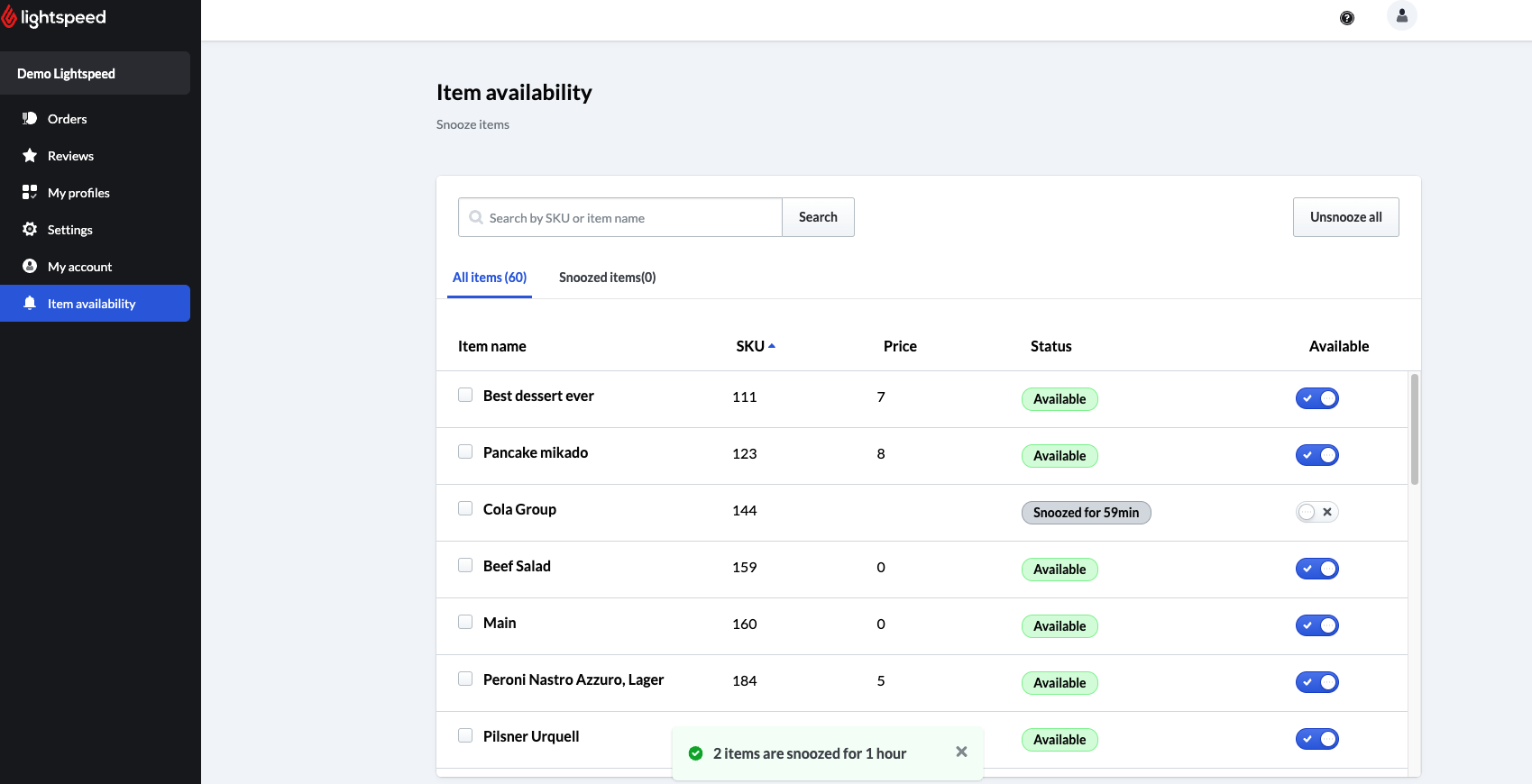Click the Settings gear icon
1532x784 pixels.
coord(30,230)
